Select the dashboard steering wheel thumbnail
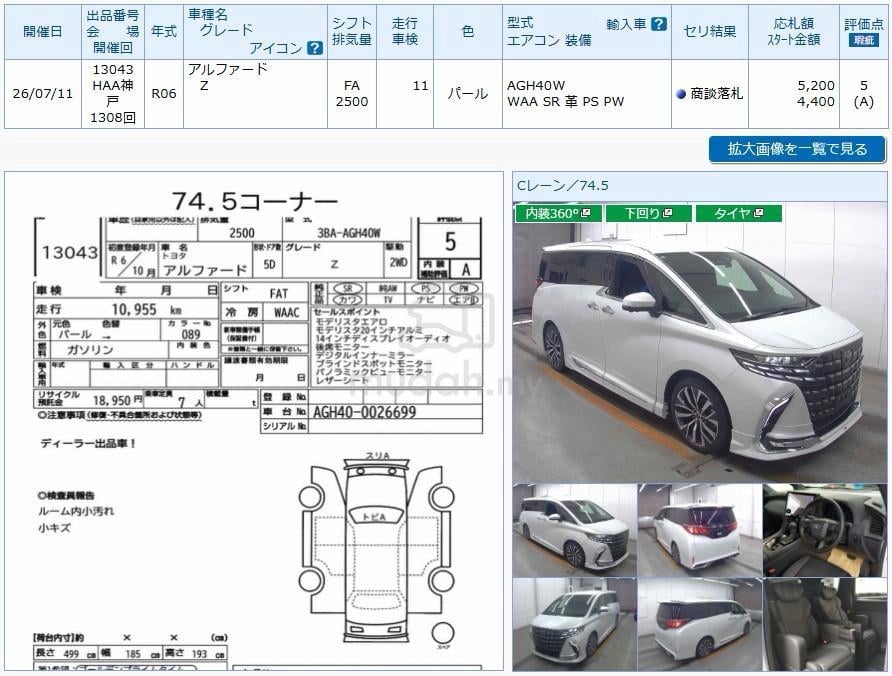The height and width of the screenshot is (676, 892). (824, 530)
